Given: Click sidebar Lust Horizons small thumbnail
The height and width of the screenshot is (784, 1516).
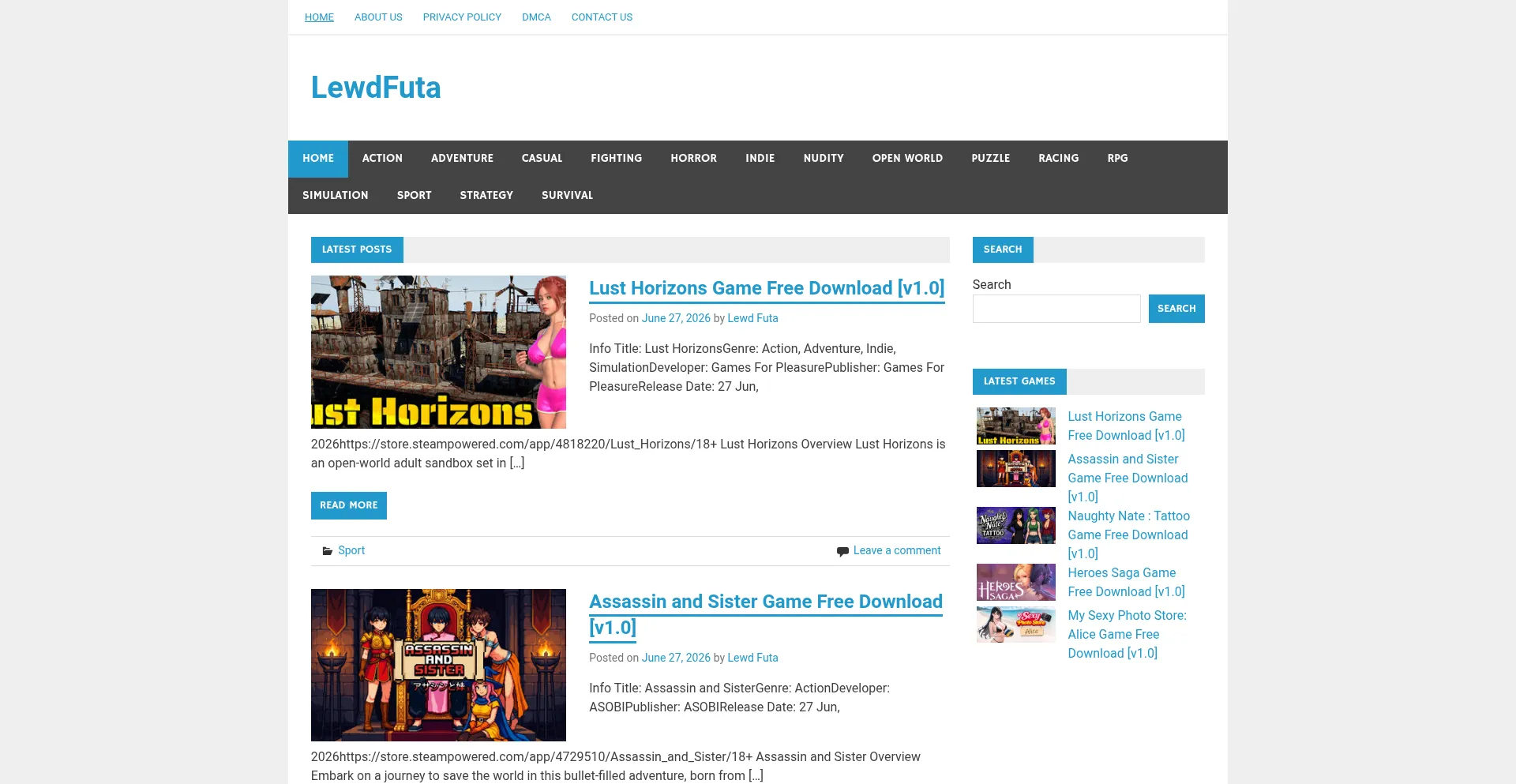Looking at the screenshot, I should (x=1016, y=426).
